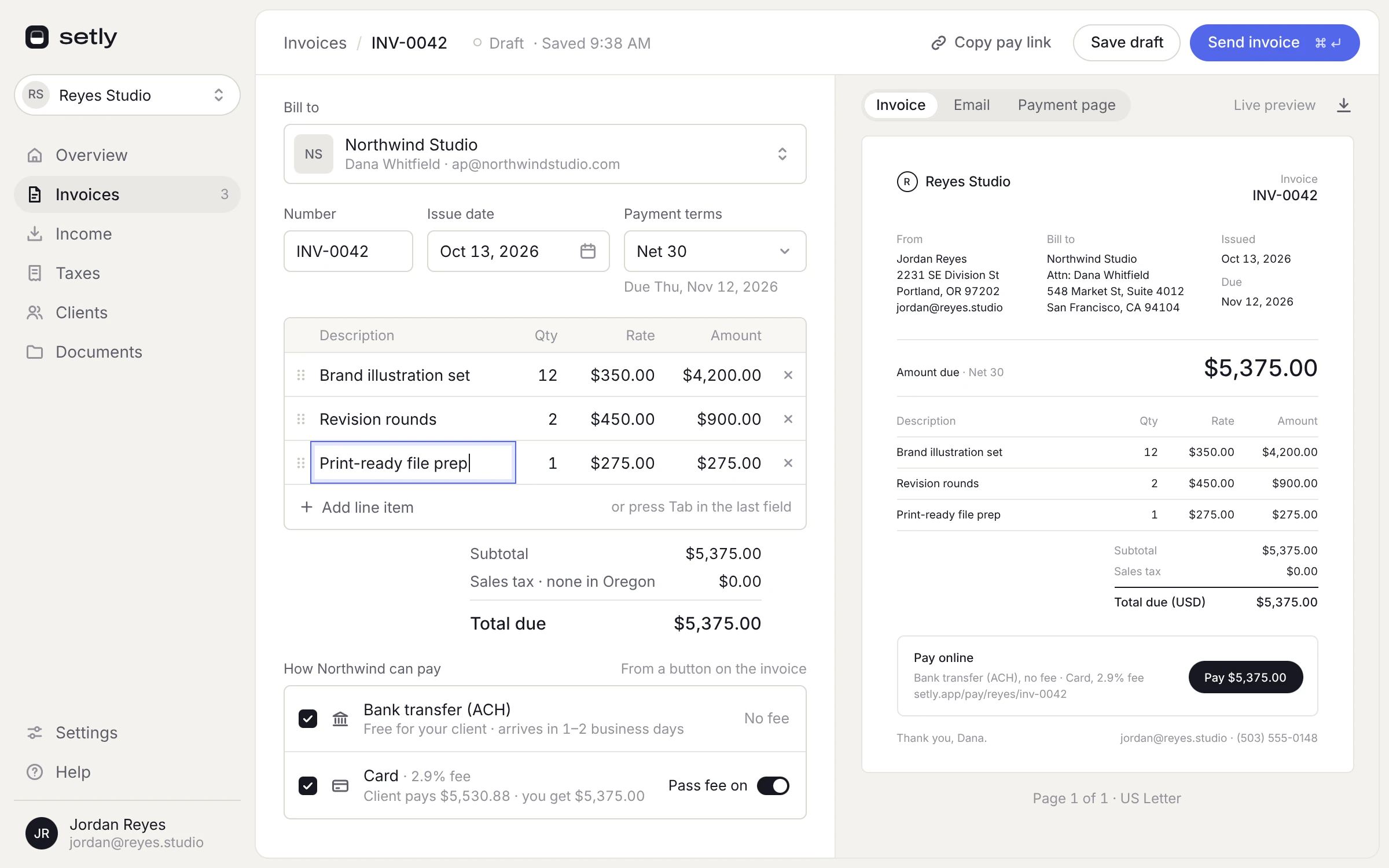Screen dimensions: 1389x868
Task: Click the Invoices count badge 3
Action: [225, 194]
